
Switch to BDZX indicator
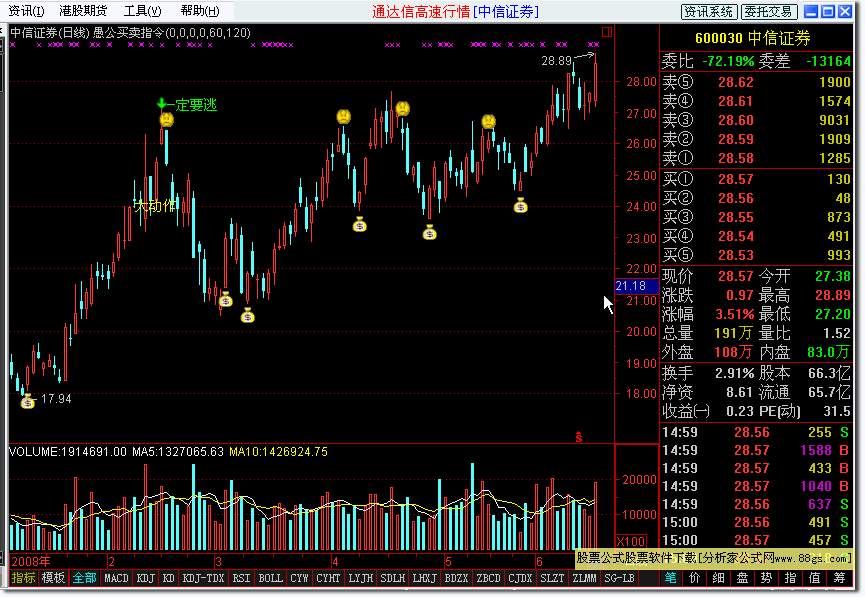click(x=457, y=578)
